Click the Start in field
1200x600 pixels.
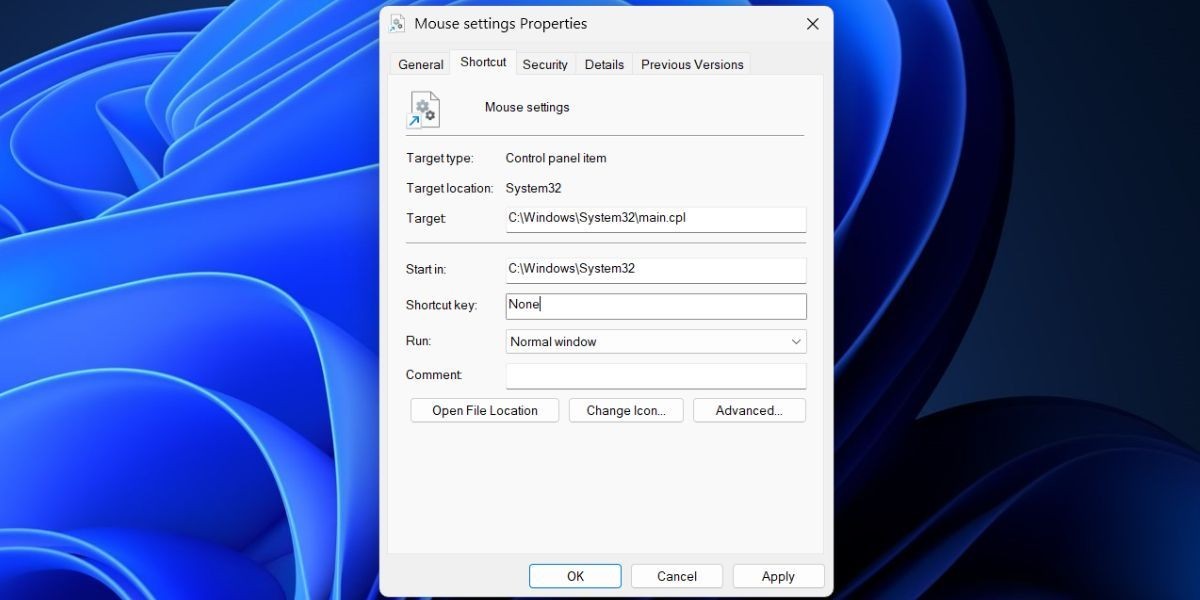coord(656,270)
